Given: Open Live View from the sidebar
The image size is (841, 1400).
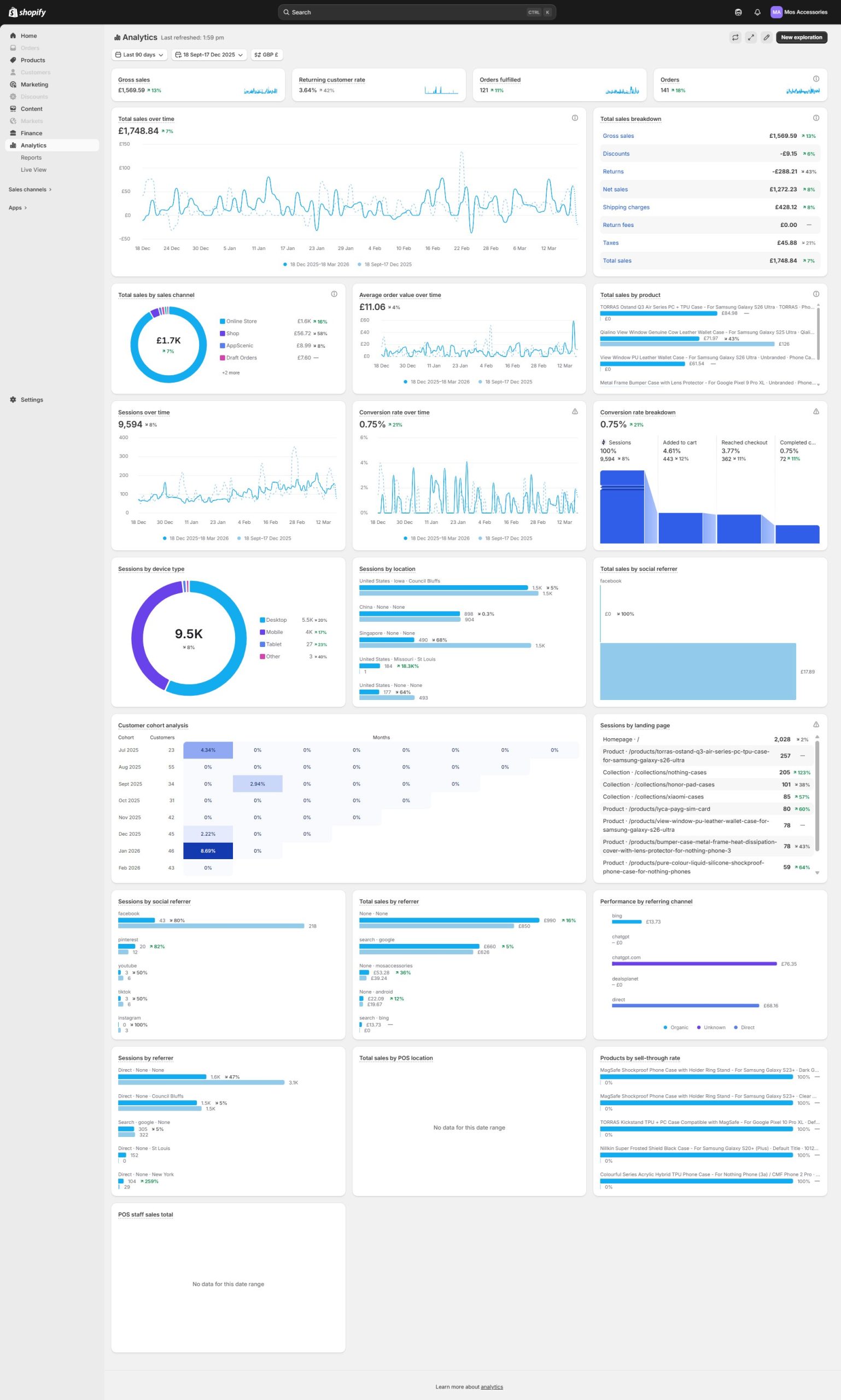Looking at the screenshot, I should pyautogui.click(x=33, y=170).
